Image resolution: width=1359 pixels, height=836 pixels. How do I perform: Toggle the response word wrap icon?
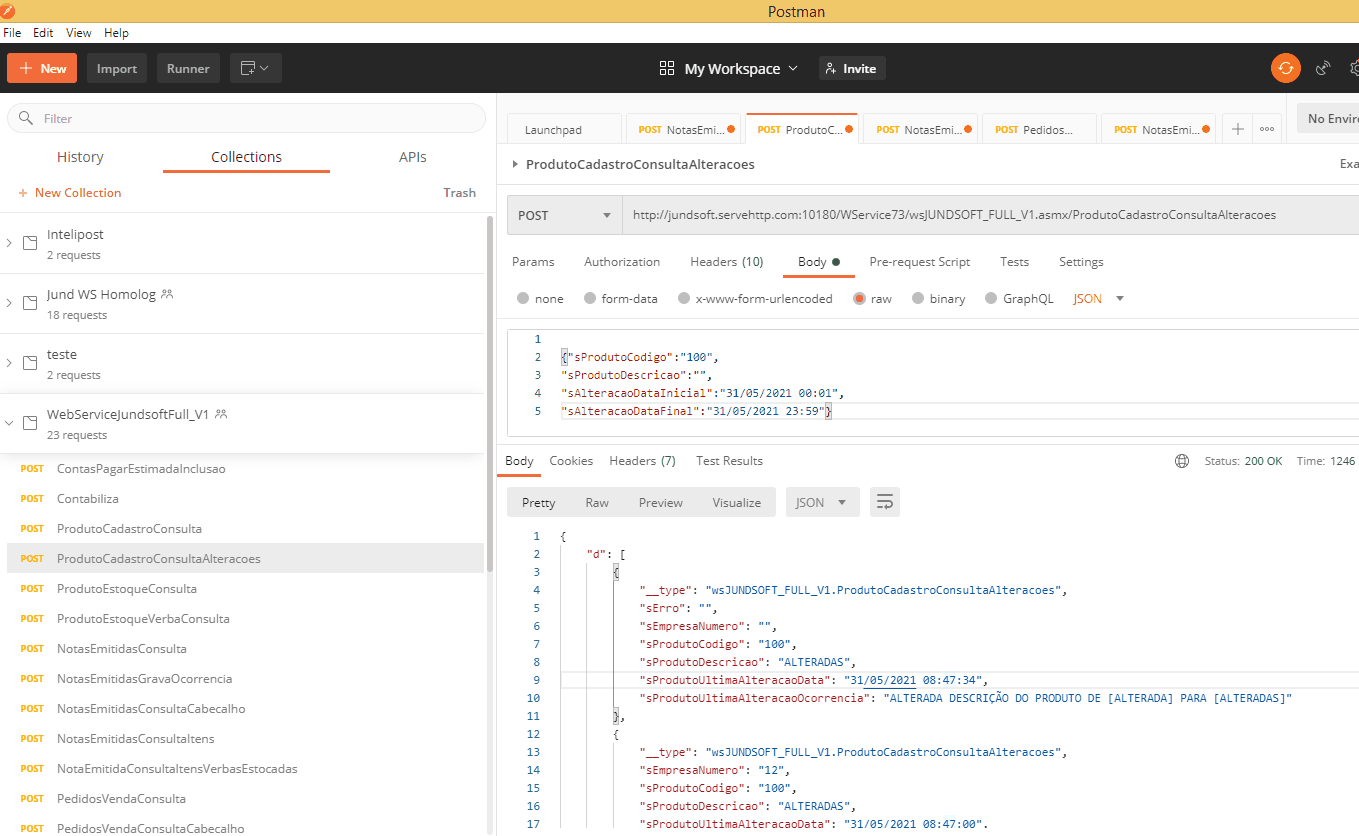click(884, 502)
